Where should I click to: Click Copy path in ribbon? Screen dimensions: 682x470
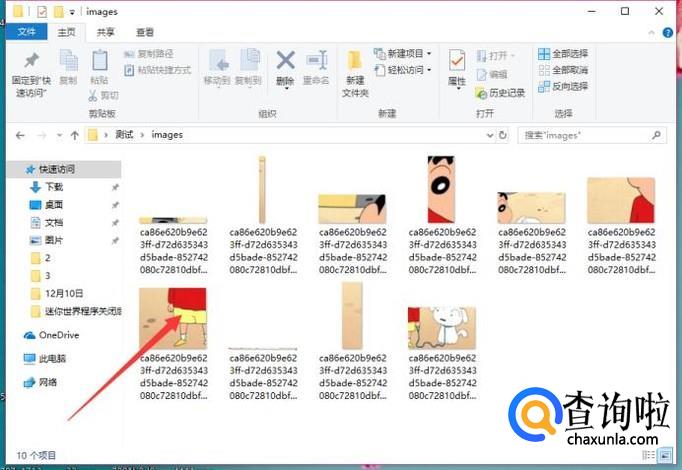coord(149,54)
